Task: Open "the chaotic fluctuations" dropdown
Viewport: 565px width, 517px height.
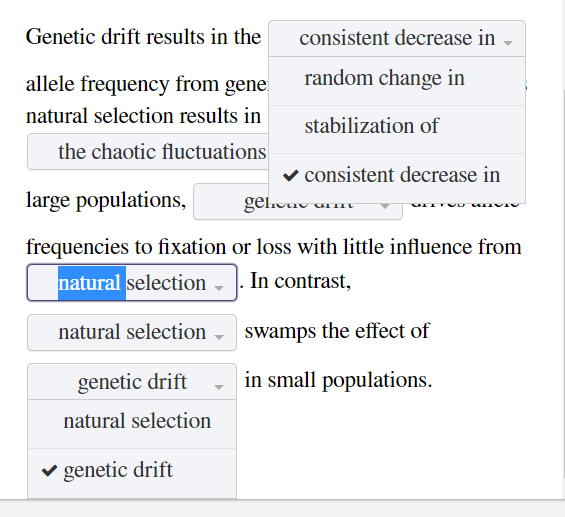Action: [x=148, y=152]
